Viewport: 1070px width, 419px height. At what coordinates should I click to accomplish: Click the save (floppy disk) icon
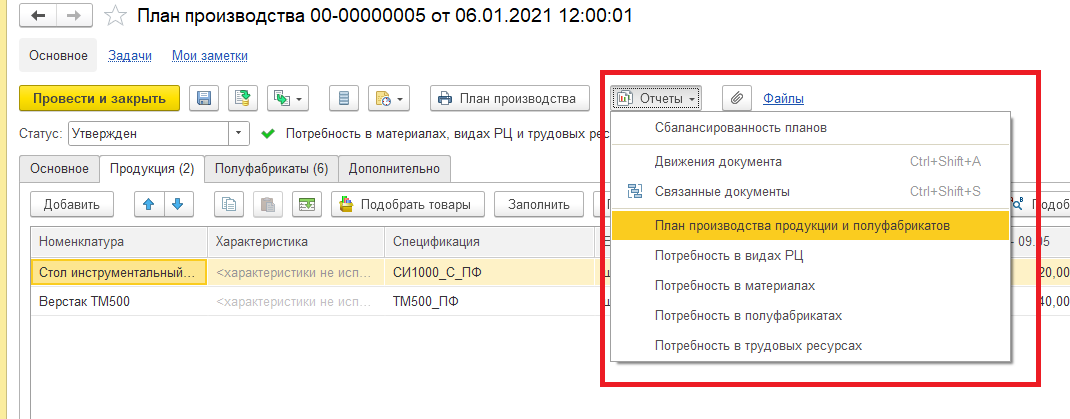(204, 98)
